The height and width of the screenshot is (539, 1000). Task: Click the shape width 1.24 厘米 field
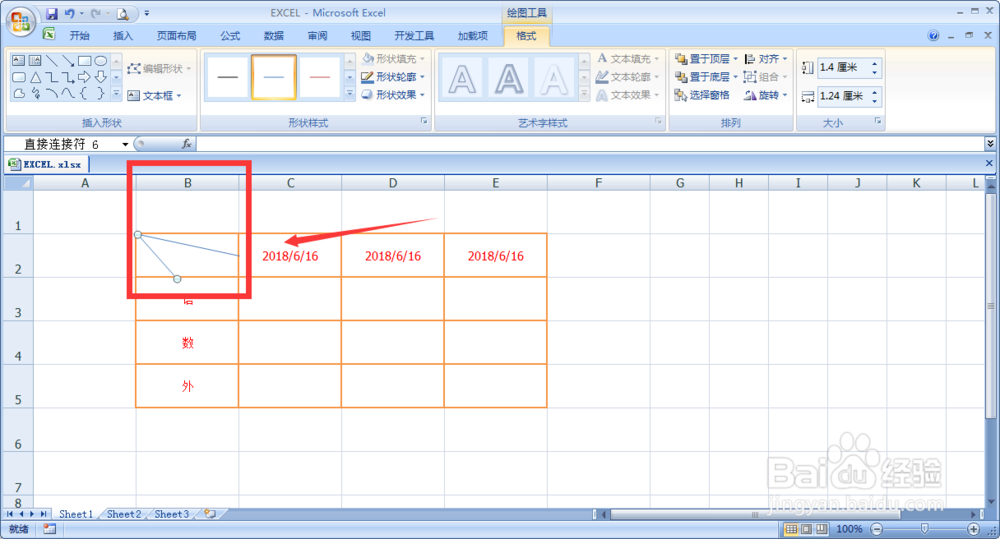pyautogui.click(x=844, y=96)
